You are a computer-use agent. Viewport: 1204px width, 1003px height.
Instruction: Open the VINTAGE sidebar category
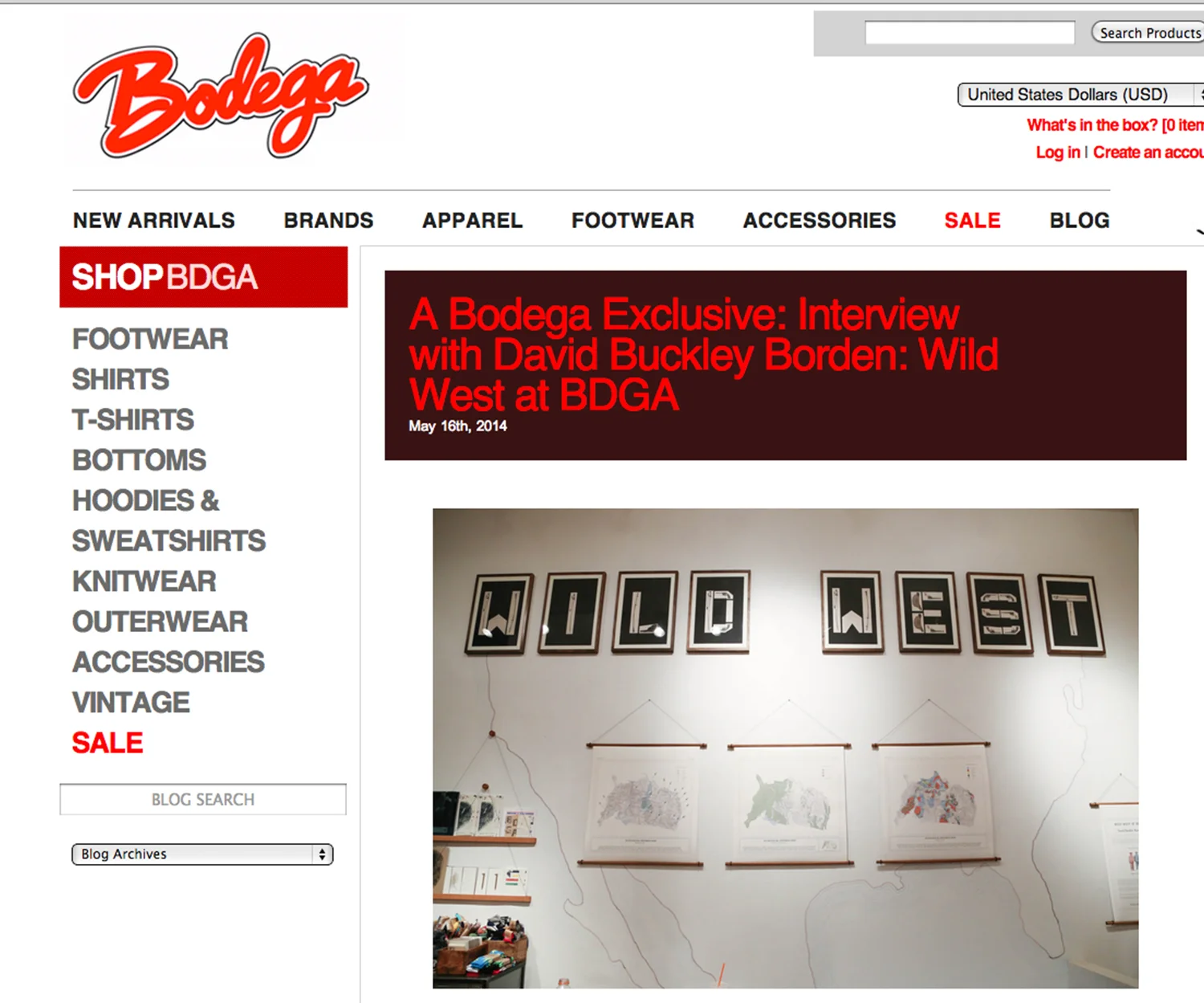pos(131,703)
